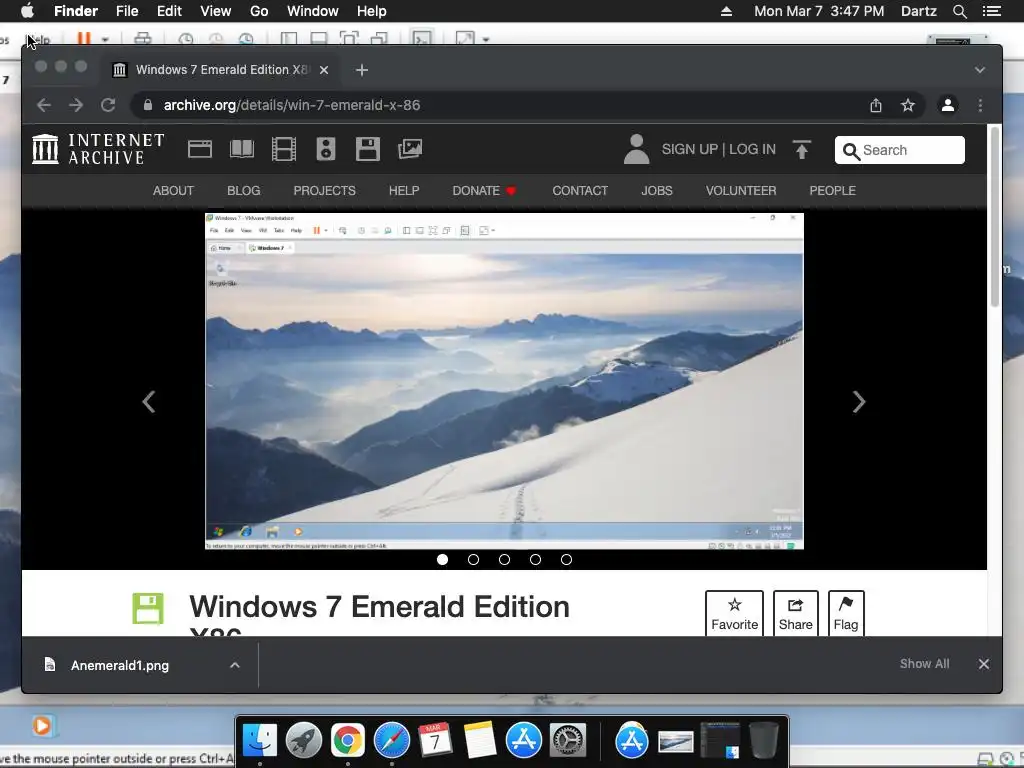Open the PROJECTS nav link
Image resolution: width=1024 pixels, height=768 pixels.
[x=325, y=191]
